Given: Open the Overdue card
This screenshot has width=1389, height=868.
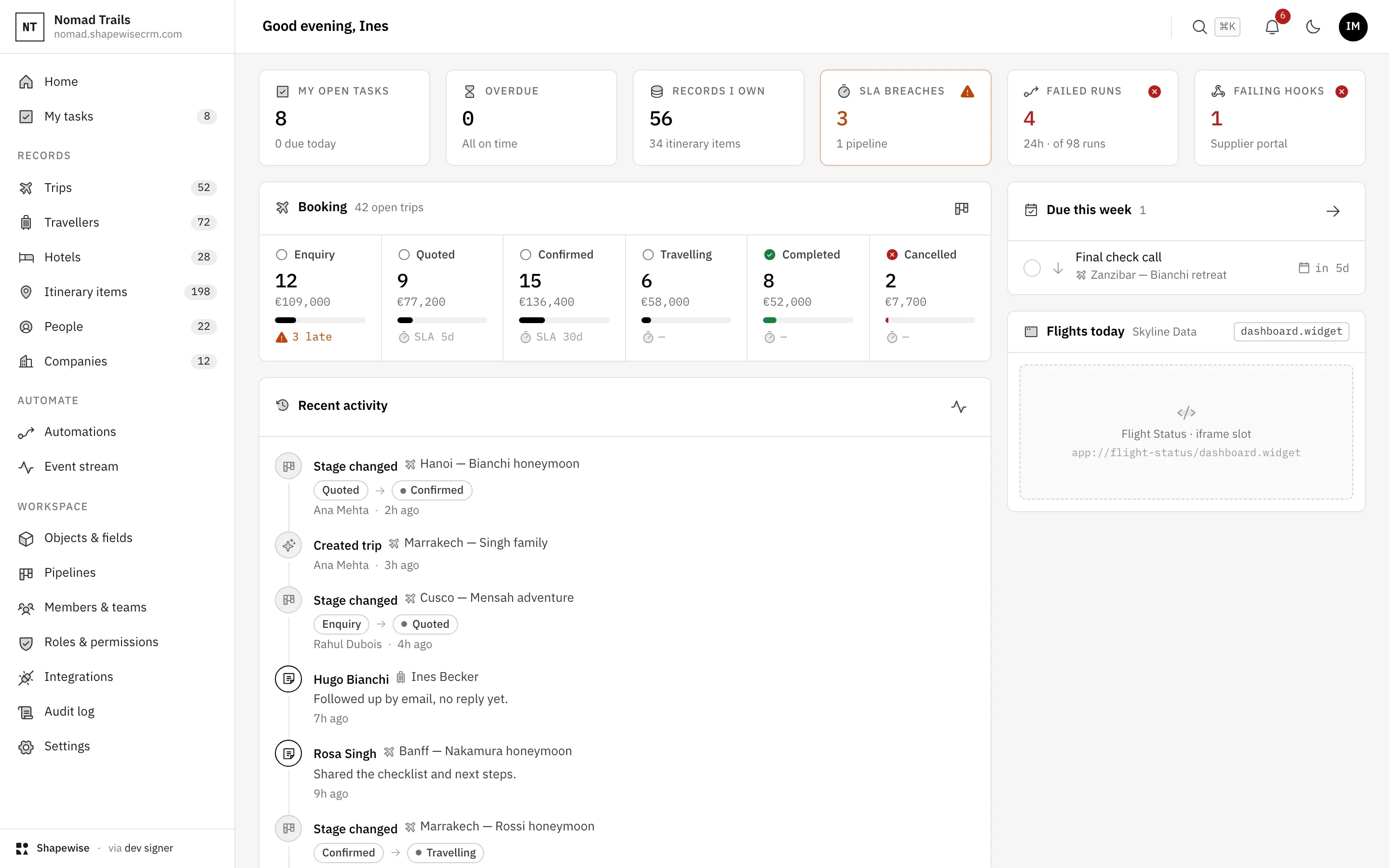Looking at the screenshot, I should click(x=531, y=118).
